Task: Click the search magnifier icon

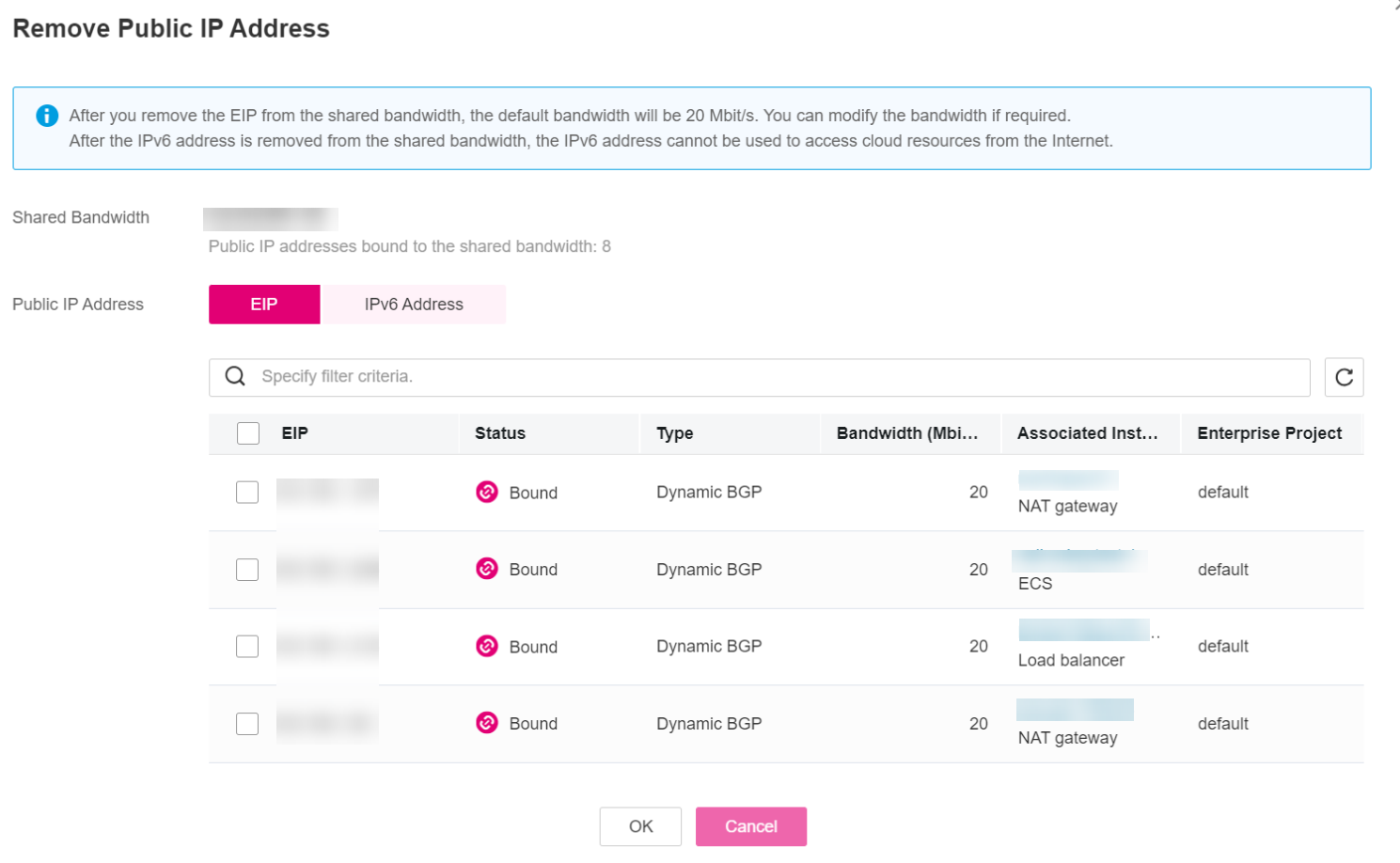Action: click(235, 376)
